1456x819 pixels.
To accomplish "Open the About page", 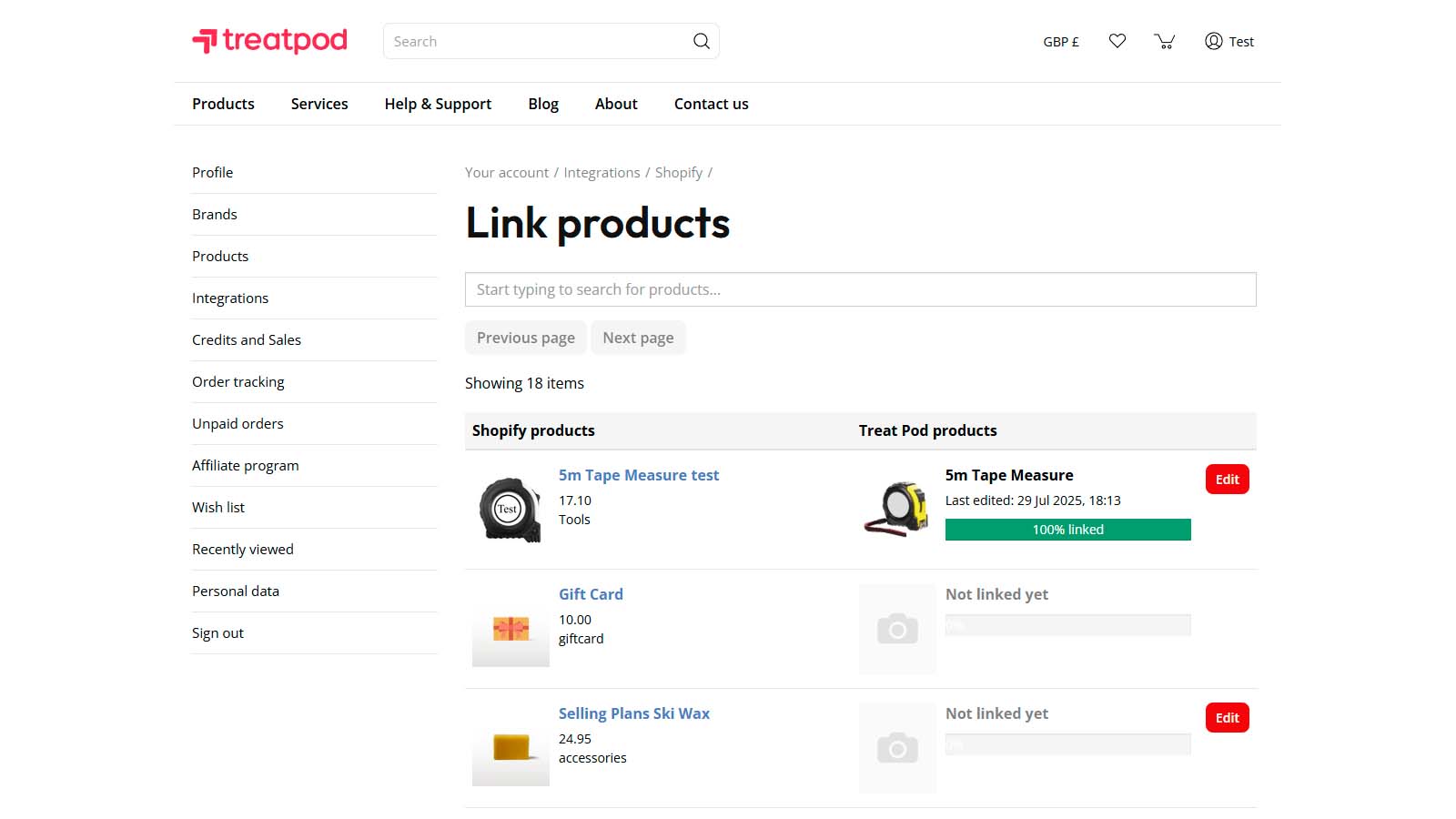I will point(616,104).
